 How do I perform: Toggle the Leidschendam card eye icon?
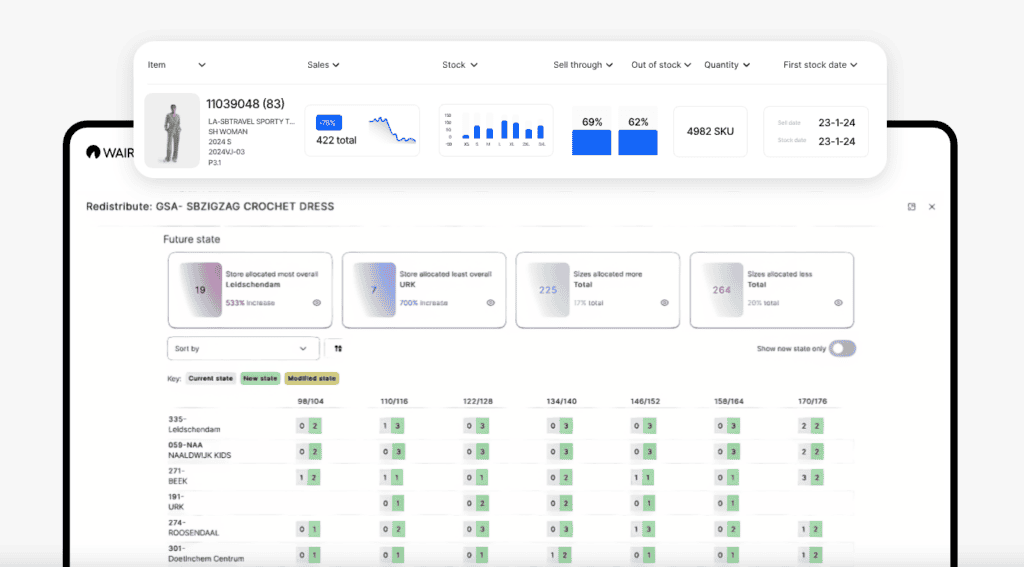click(x=317, y=302)
